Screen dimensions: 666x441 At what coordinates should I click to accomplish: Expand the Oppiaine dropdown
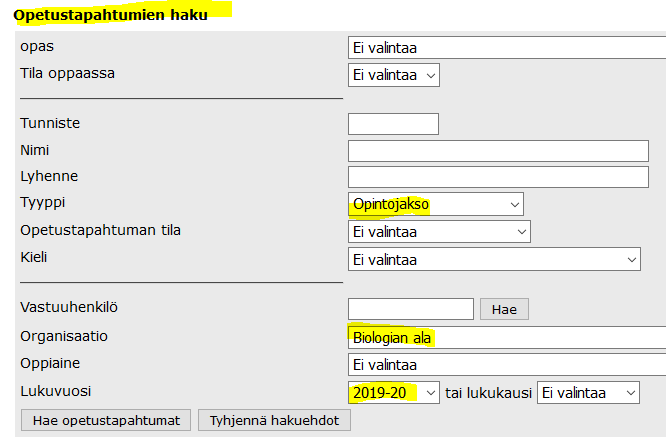pos(505,365)
